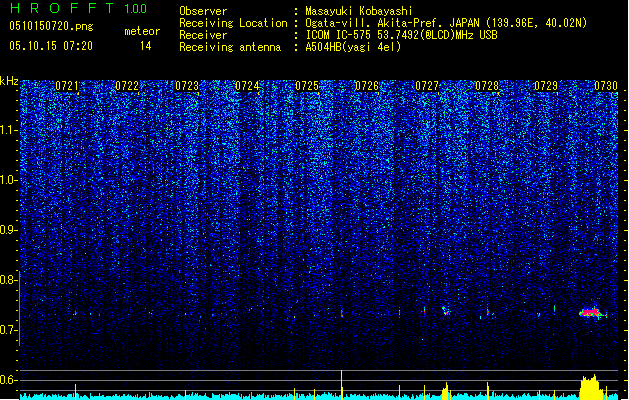Viewport: 629px width, 400px height.
Task: Select observer name Masayuki Kobayashi
Action: (359, 11)
